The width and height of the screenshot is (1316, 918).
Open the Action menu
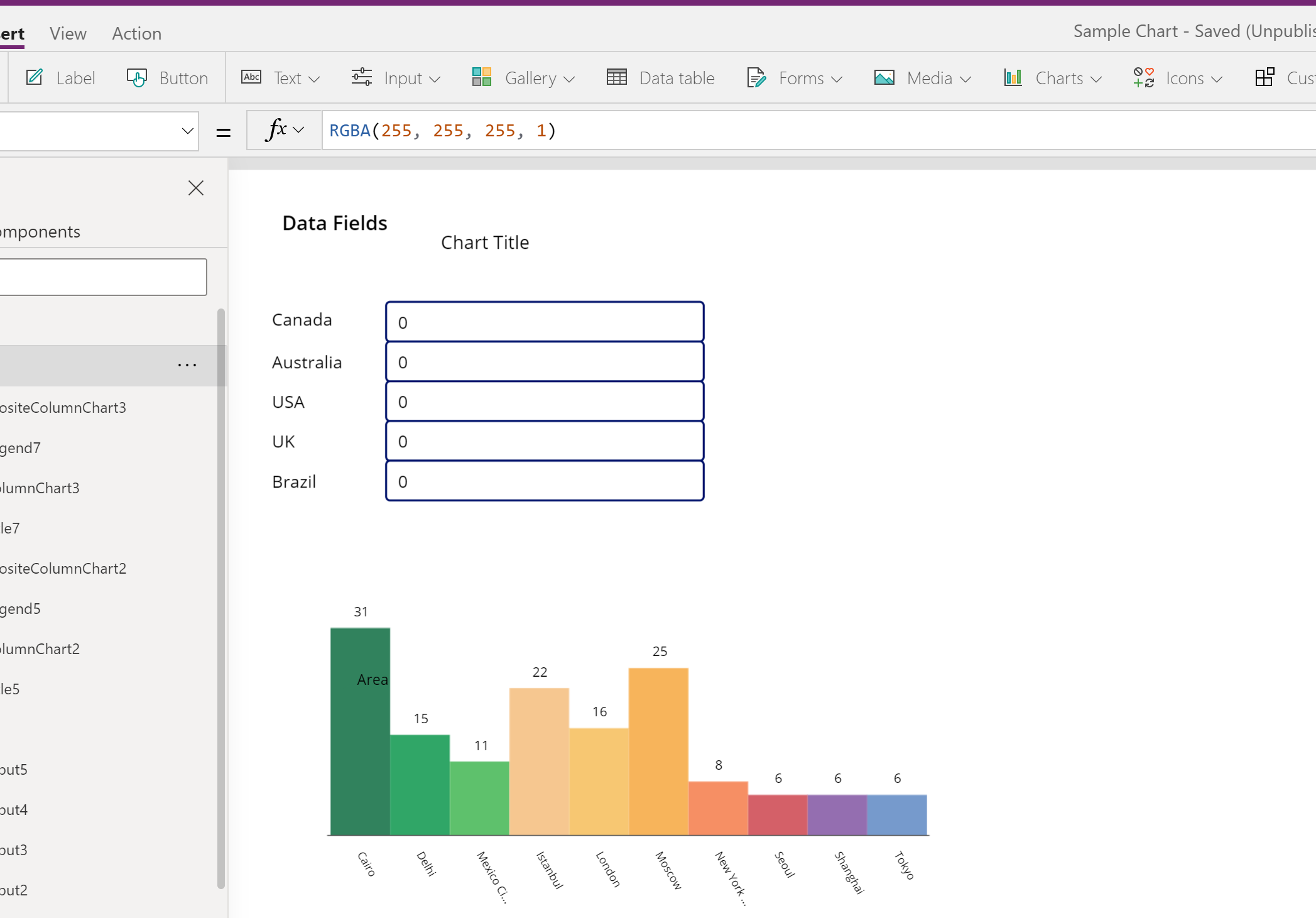(136, 33)
